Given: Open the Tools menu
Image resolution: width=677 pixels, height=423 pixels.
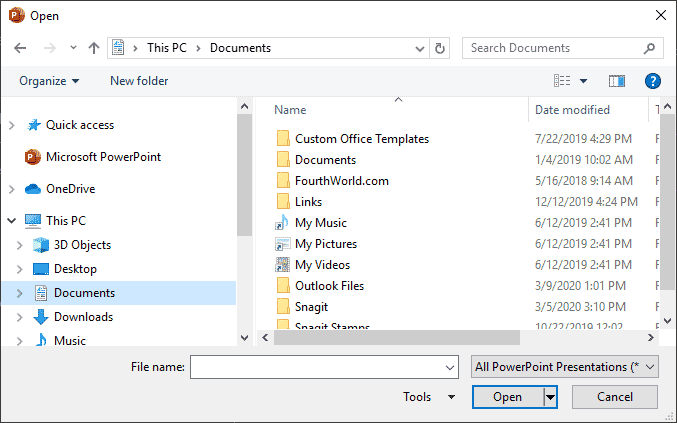Looking at the screenshot, I should [x=429, y=397].
